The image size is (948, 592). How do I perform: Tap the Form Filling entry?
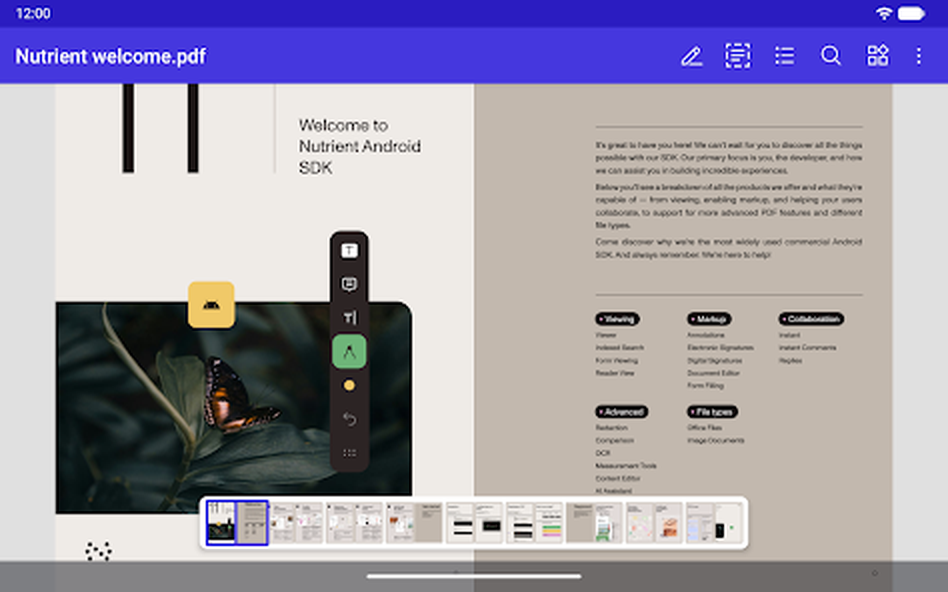tap(706, 385)
